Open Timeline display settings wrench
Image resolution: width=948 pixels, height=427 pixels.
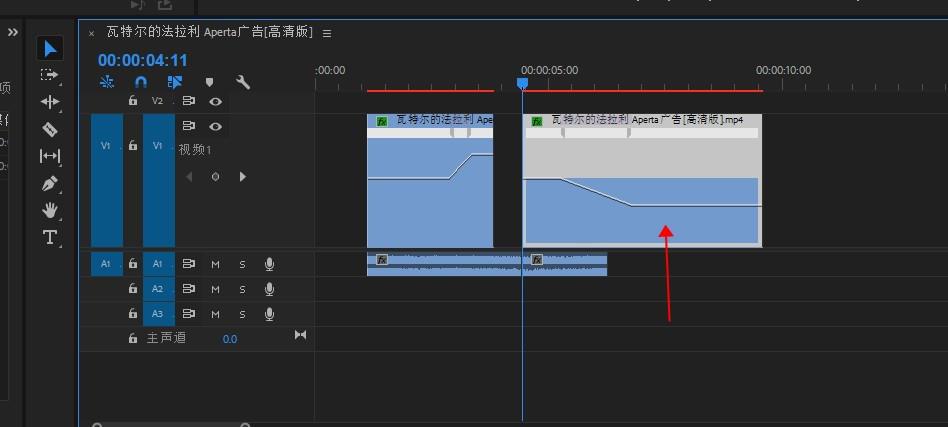click(243, 83)
